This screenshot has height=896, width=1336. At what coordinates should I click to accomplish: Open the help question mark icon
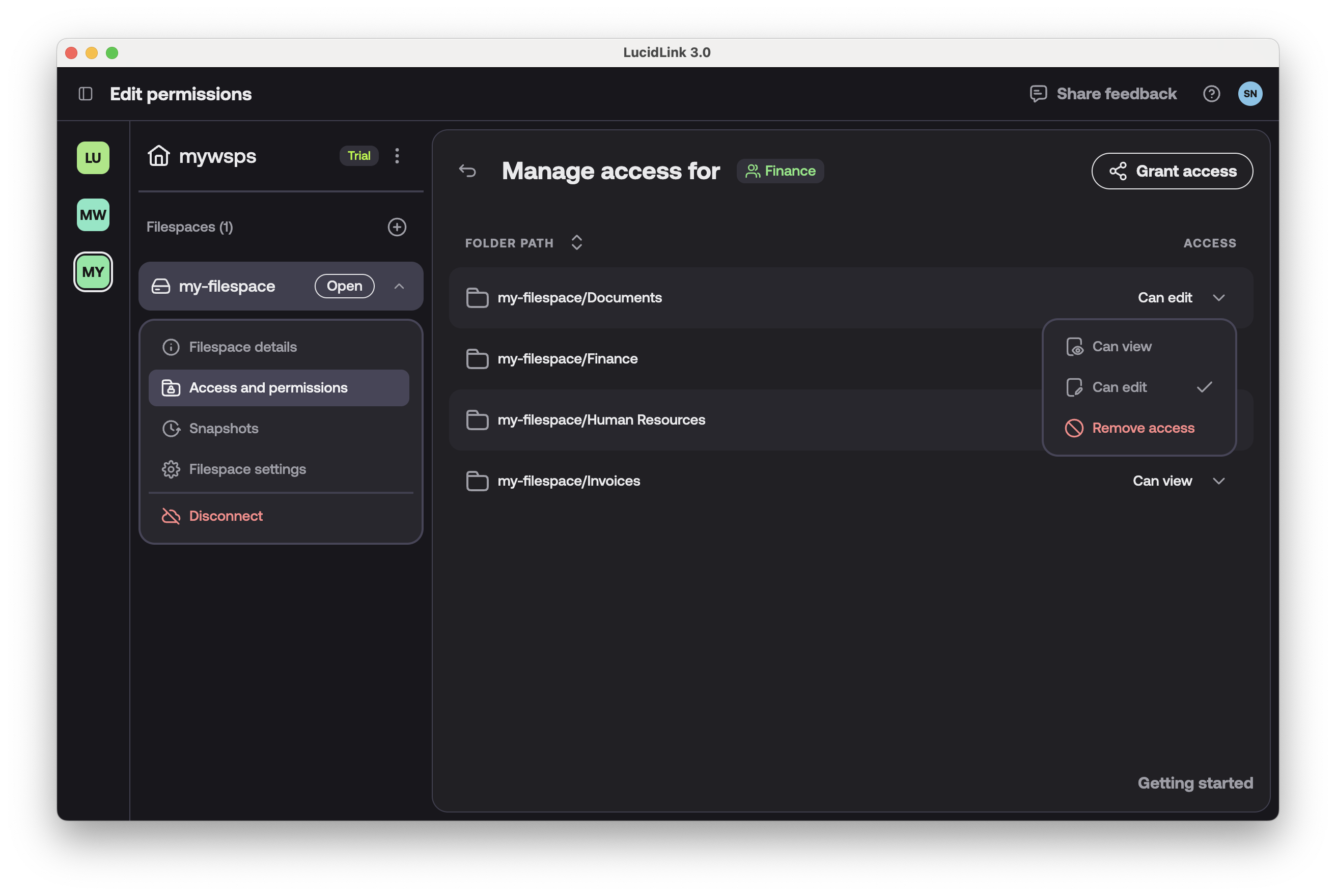1211,94
